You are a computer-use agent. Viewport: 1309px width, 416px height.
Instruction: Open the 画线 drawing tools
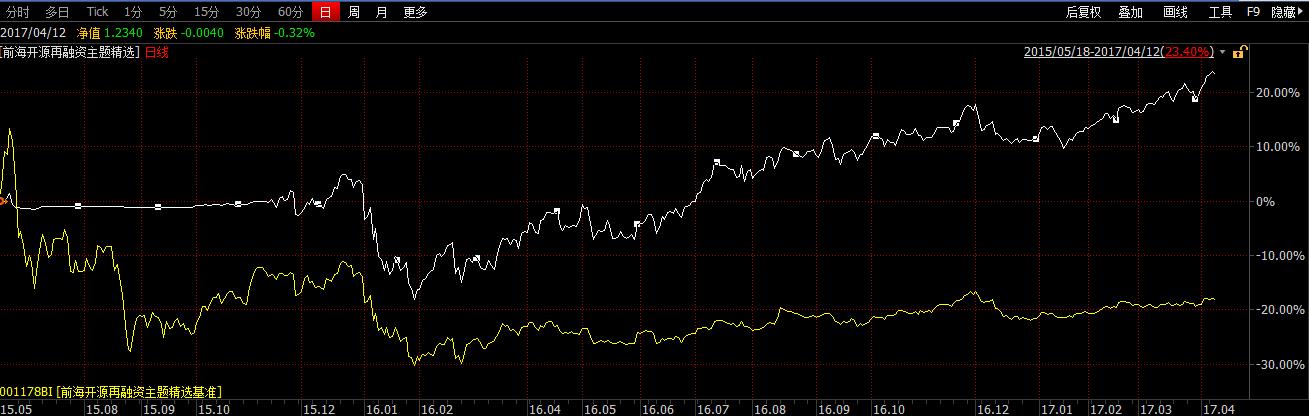(1175, 12)
